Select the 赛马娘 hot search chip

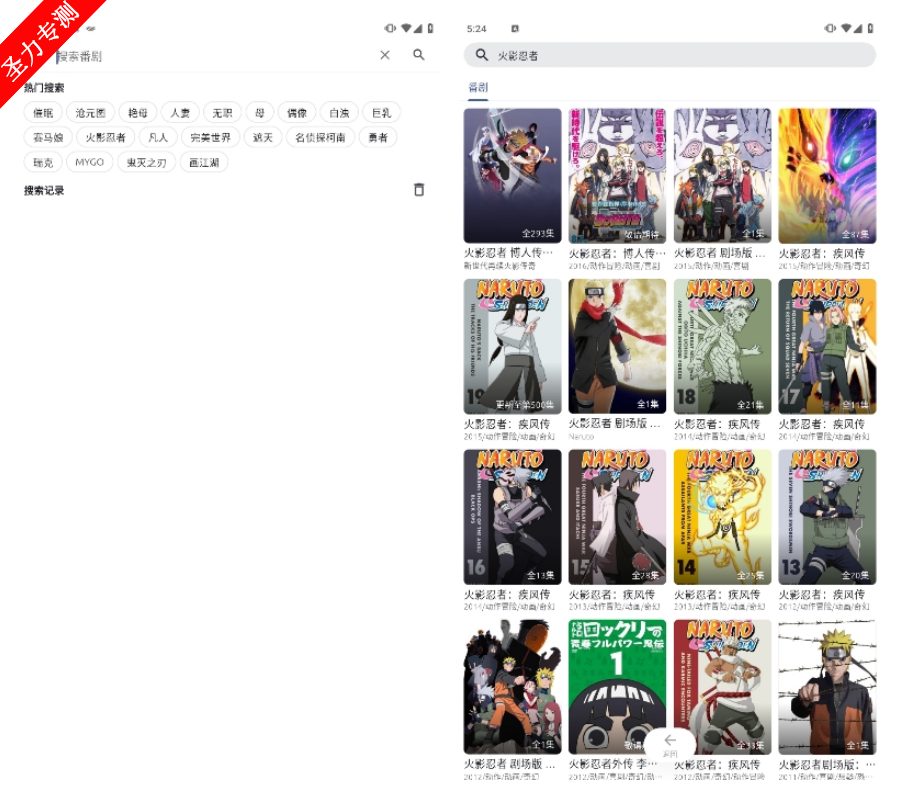click(48, 138)
